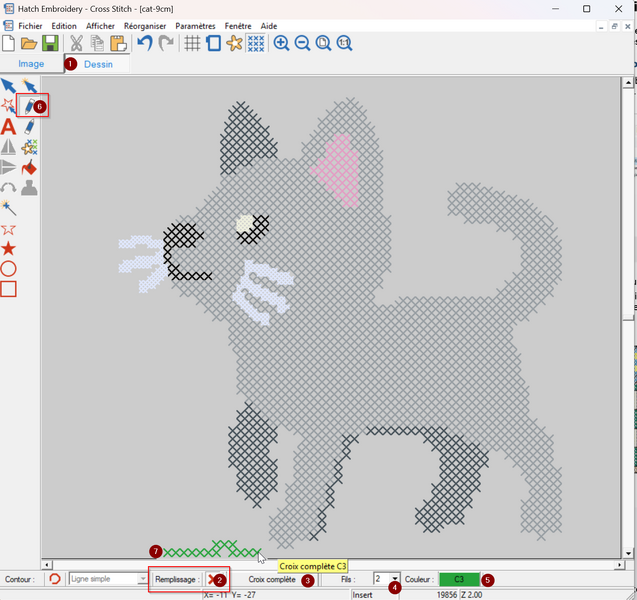This screenshot has height=600, width=637.
Task: Expand the Ligne simple line type dropdown
Action: [143, 579]
